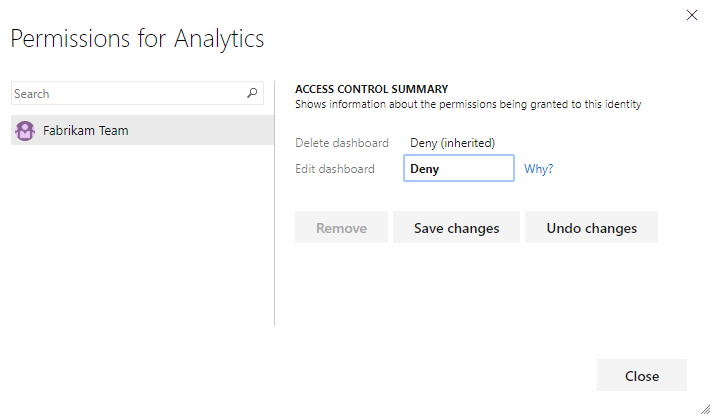The width and height of the screenshot is (712, 416).
Task: Click the Permissions for Analytics title
Action: (x=137, y=39)
